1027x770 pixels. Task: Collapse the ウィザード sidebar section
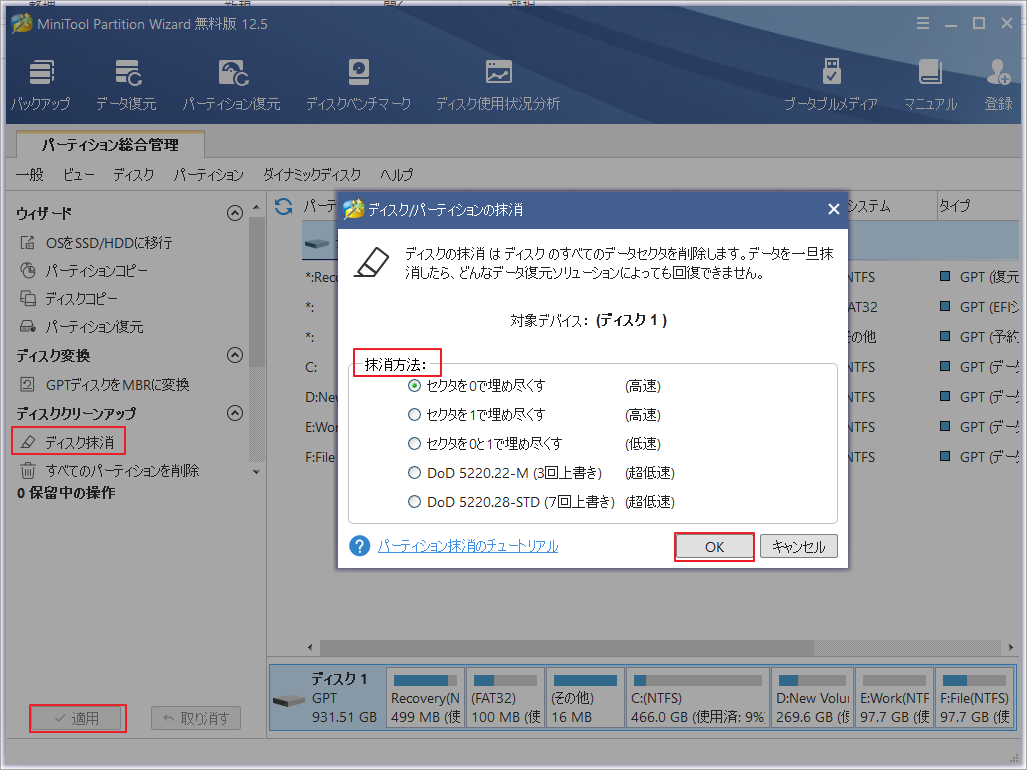235,212
